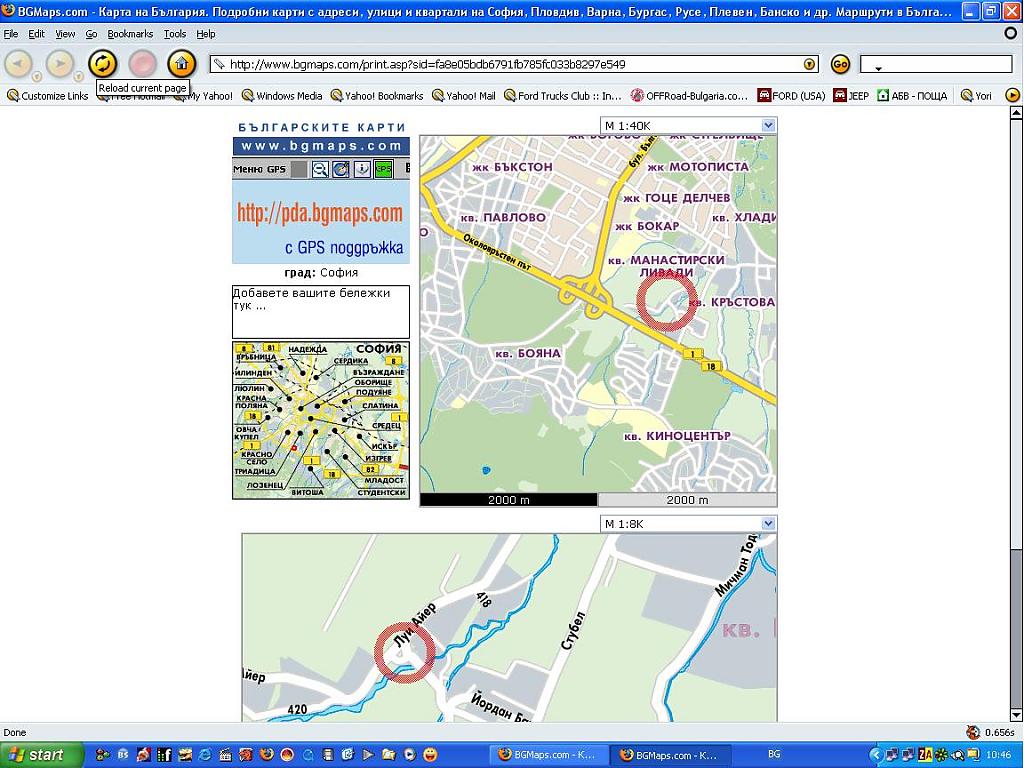The image size is (1024, 768).
Task: Open the Go menu
Action: pyautogui.click(x=91, y=34)
